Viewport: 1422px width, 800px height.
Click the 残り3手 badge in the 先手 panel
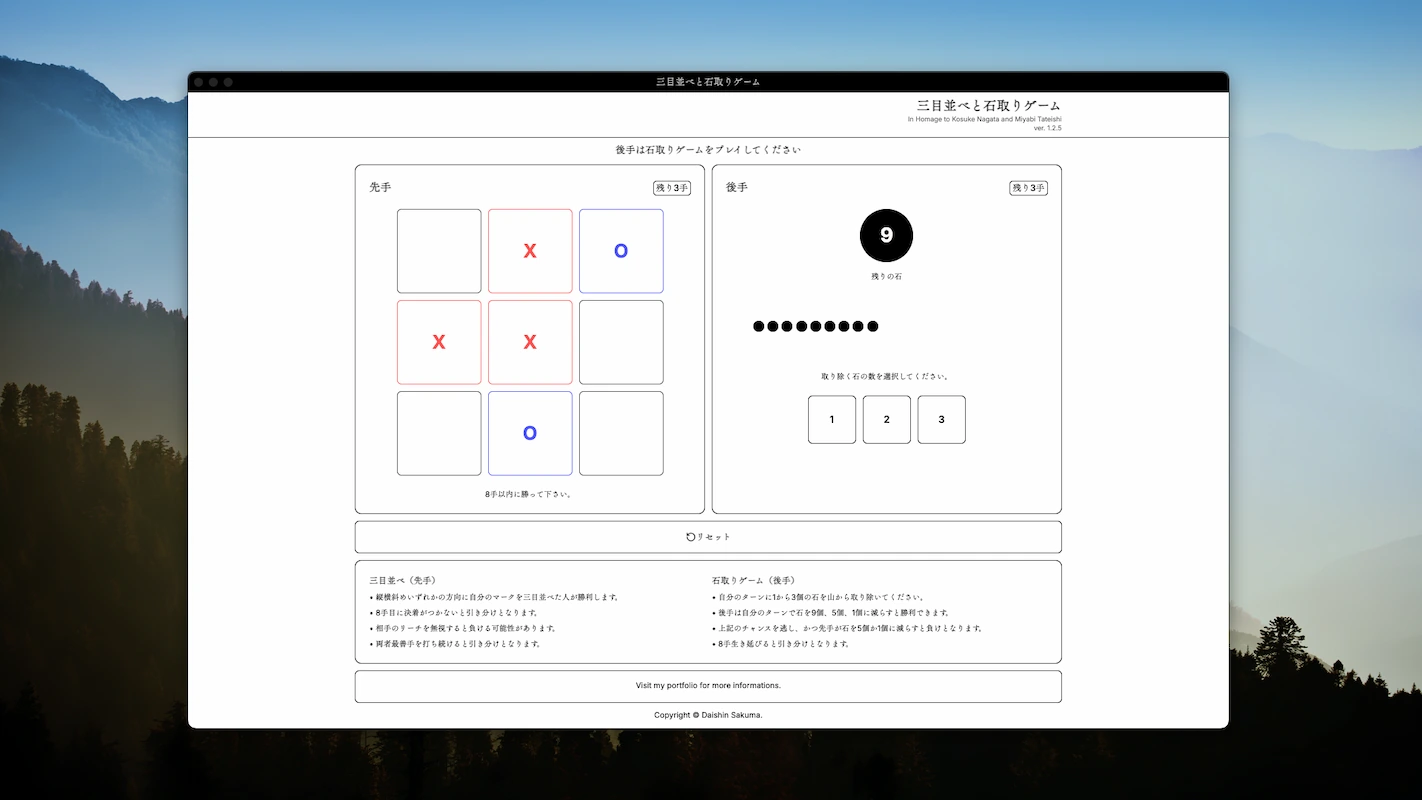670,187
